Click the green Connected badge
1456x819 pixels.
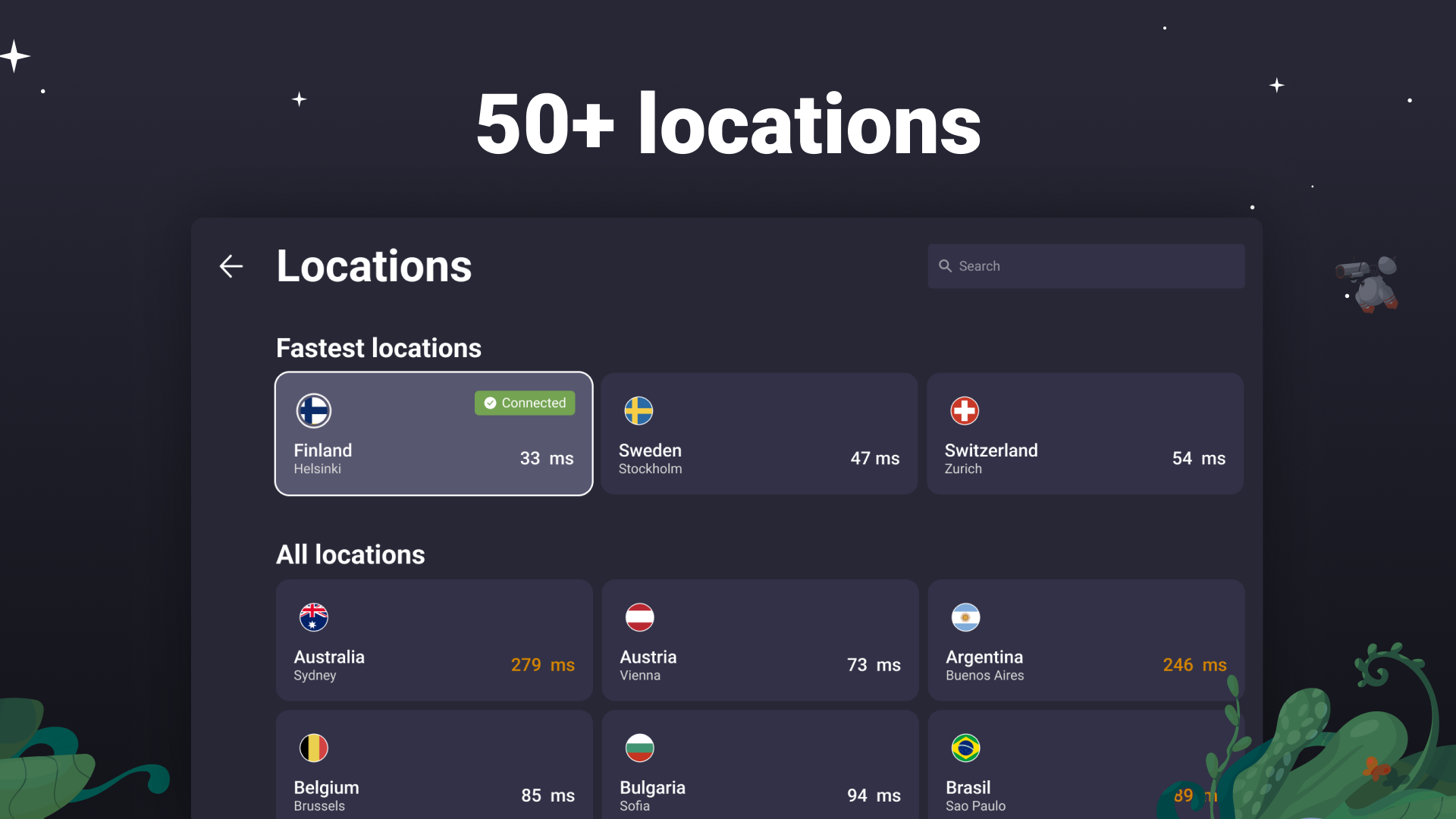pyautogui.click(x=524, y=403)
